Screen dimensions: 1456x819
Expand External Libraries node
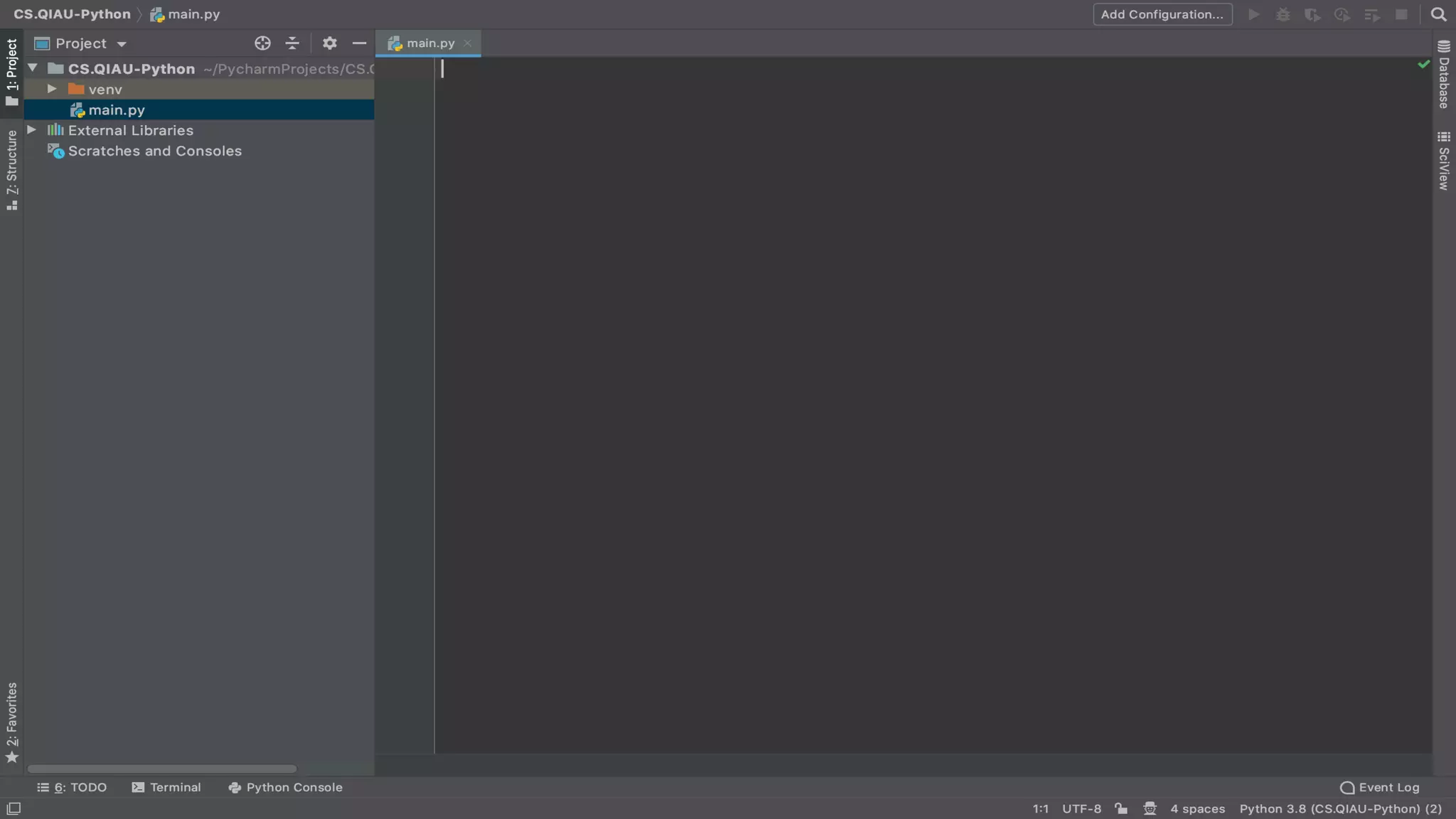32,130
